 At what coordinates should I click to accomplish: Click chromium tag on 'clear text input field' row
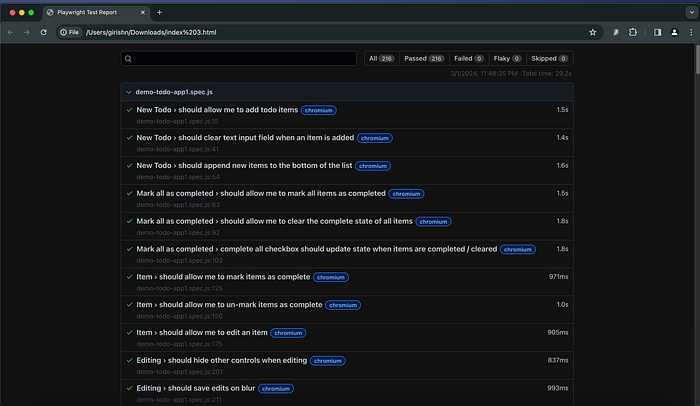point(375,138)
